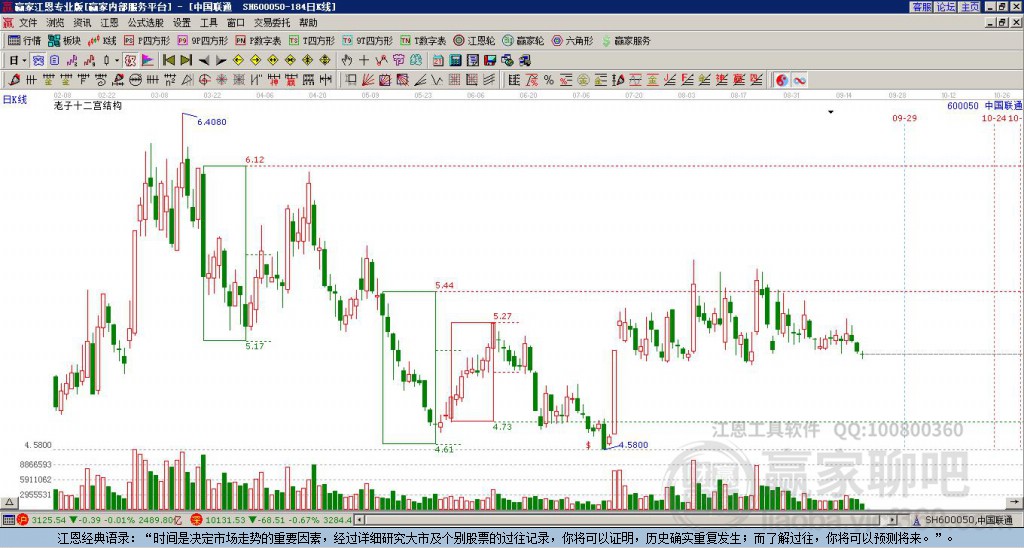
Task: Click the 09-29 date marker
Action: click(x=904, y=118)
